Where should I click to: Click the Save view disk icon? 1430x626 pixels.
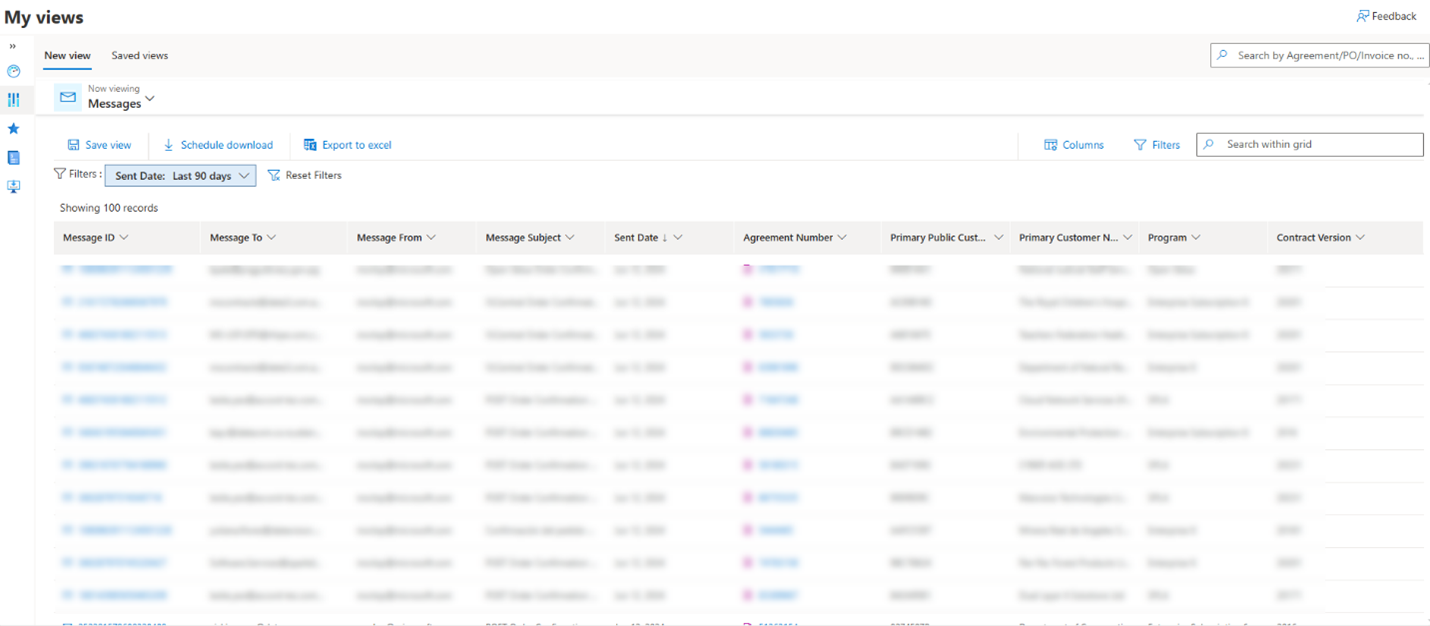click(x=73, y=145)
